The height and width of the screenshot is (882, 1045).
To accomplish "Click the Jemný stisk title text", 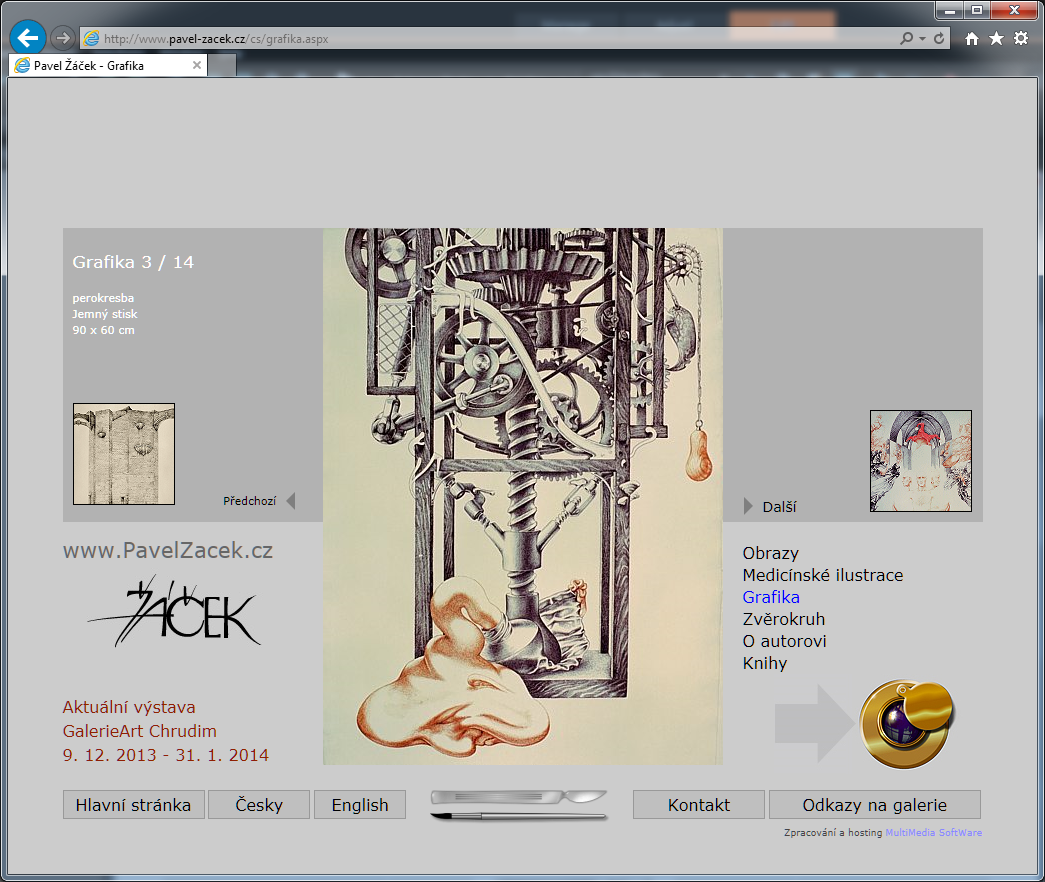I will point(105,314).
